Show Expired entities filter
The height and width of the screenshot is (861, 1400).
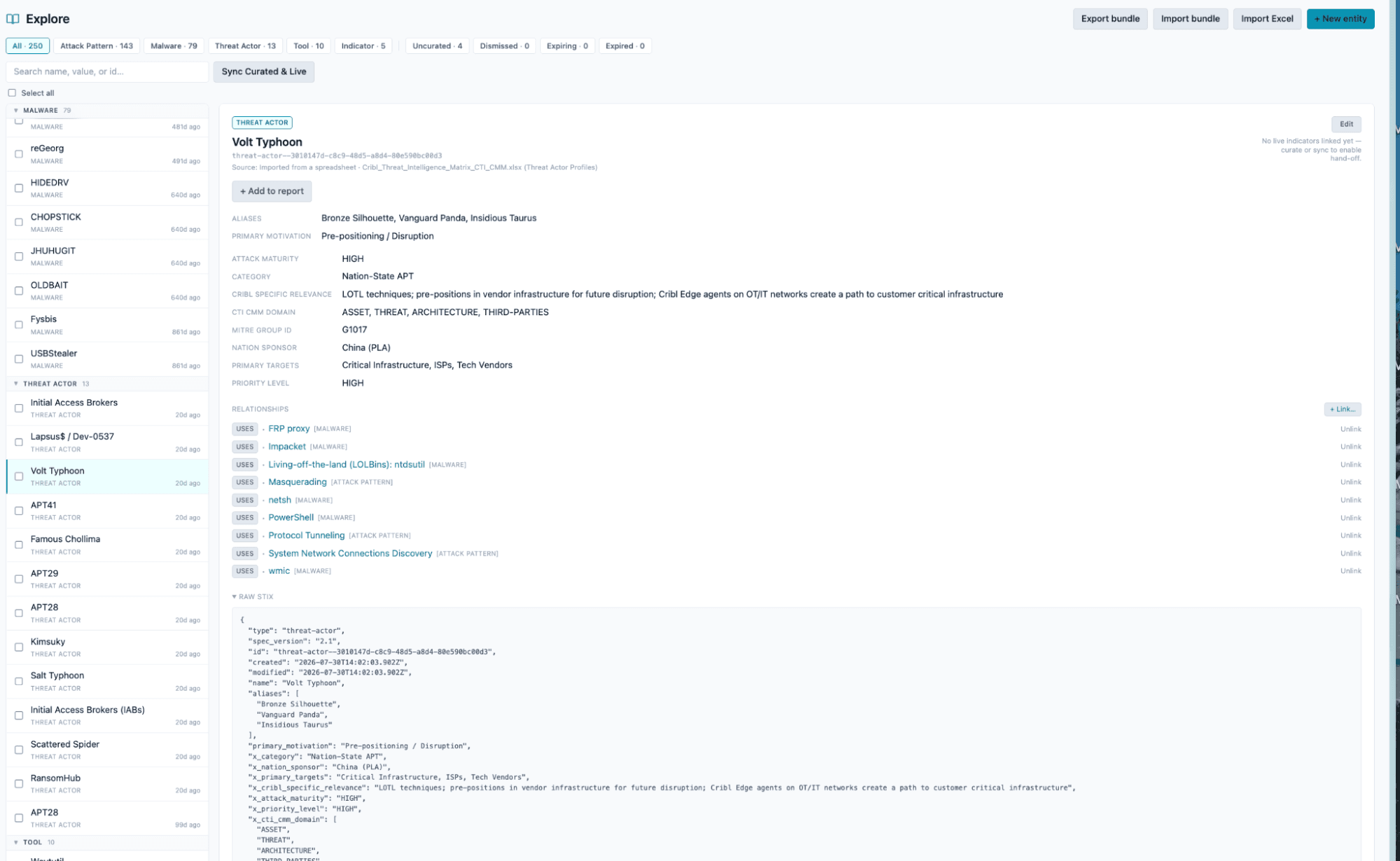(x=625, y=46)
